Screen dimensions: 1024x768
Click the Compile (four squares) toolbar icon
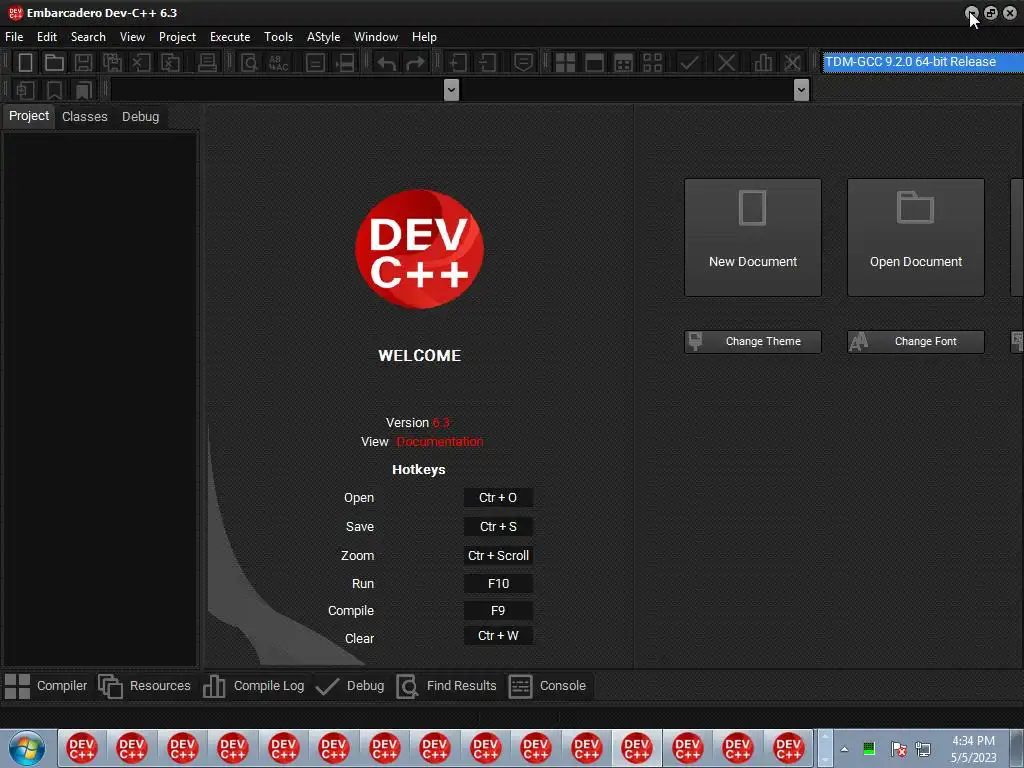click(x=565, y=63)
